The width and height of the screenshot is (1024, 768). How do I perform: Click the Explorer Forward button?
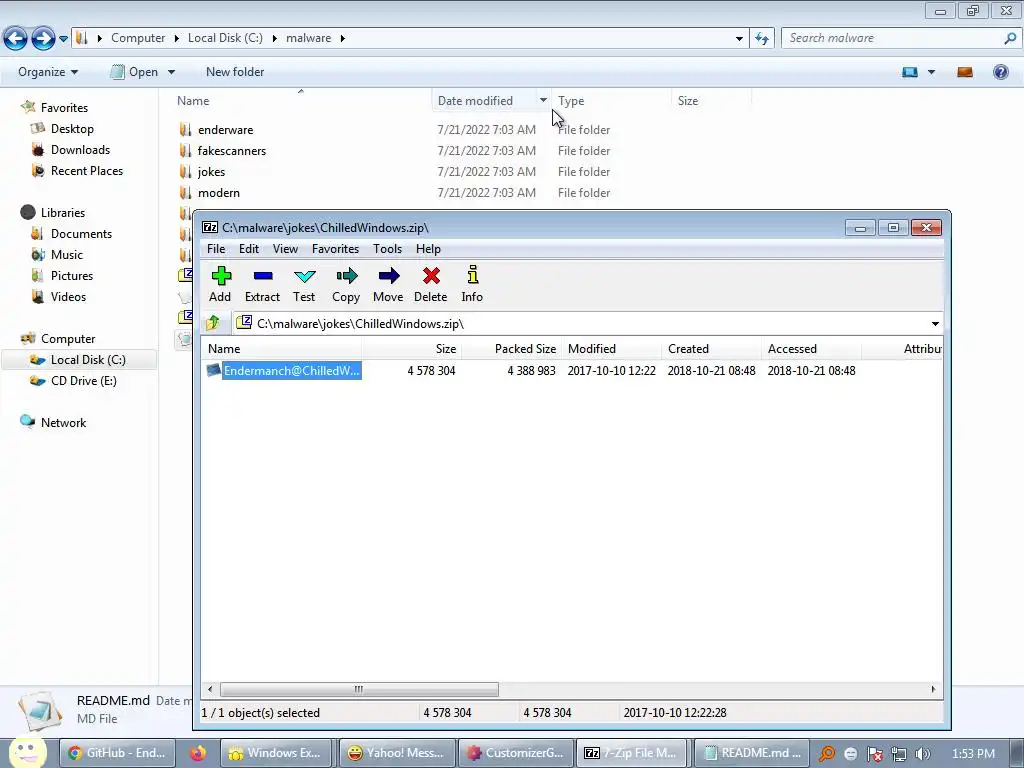click(43, 39)
